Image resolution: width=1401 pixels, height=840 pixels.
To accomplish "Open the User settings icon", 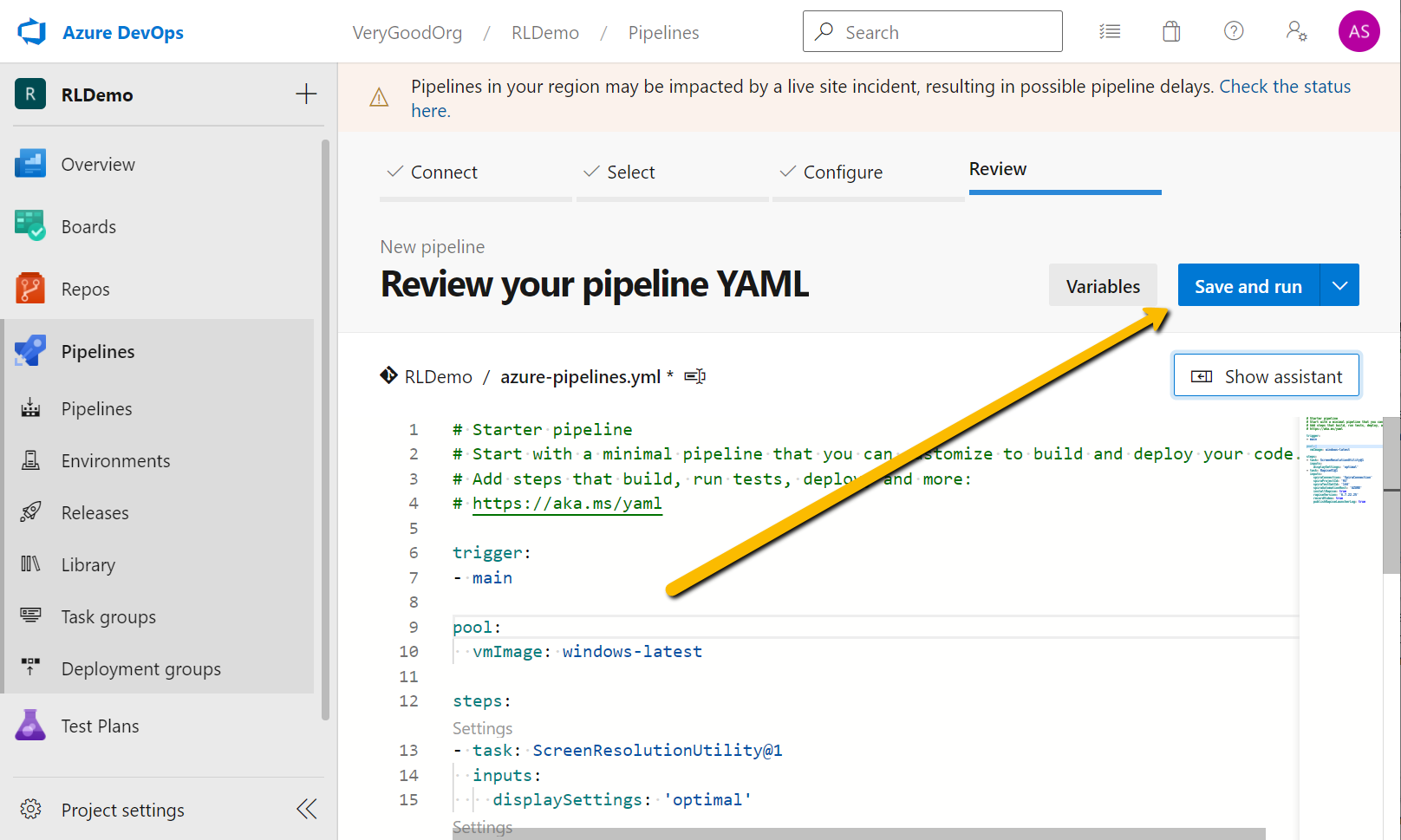I will 1296,32.
